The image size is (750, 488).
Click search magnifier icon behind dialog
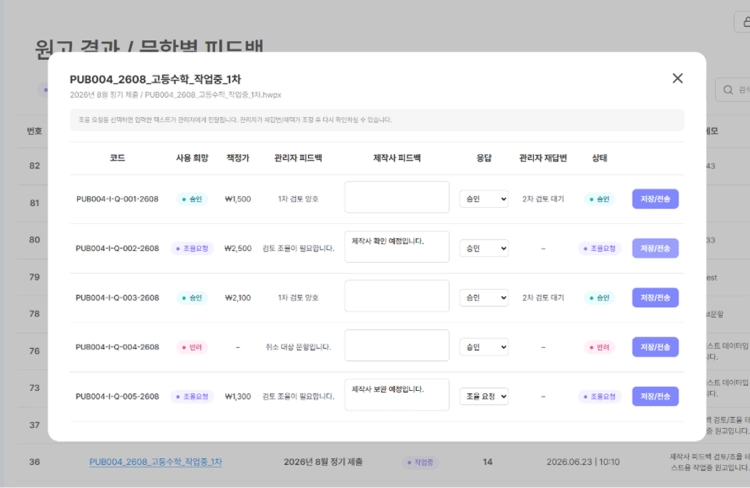click(728, 90)
